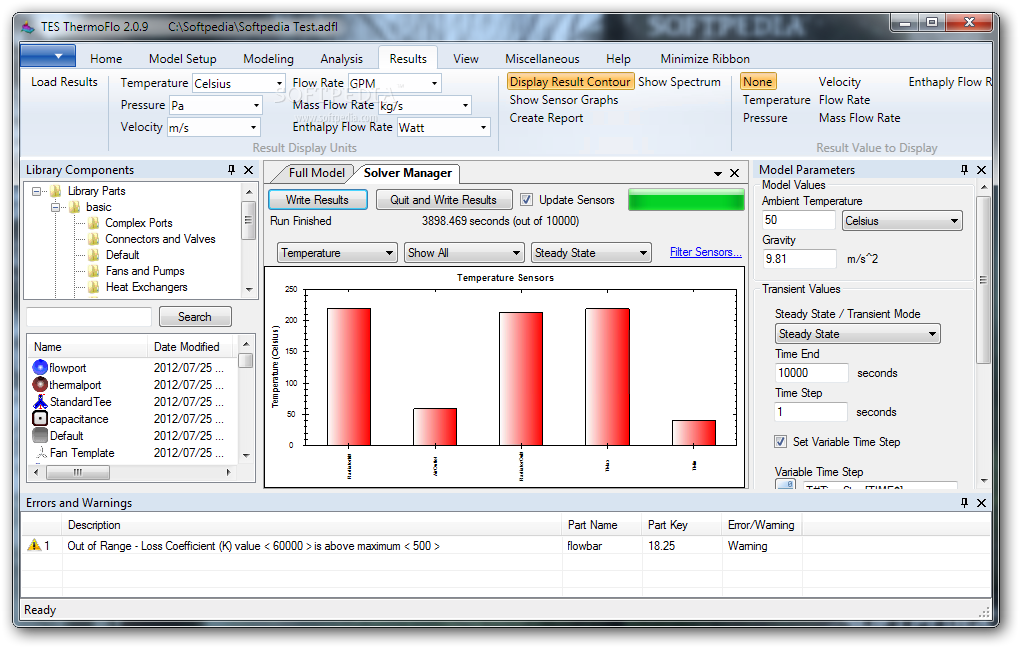Open Steady State / Transient Mode dropdown

[858, 334]
